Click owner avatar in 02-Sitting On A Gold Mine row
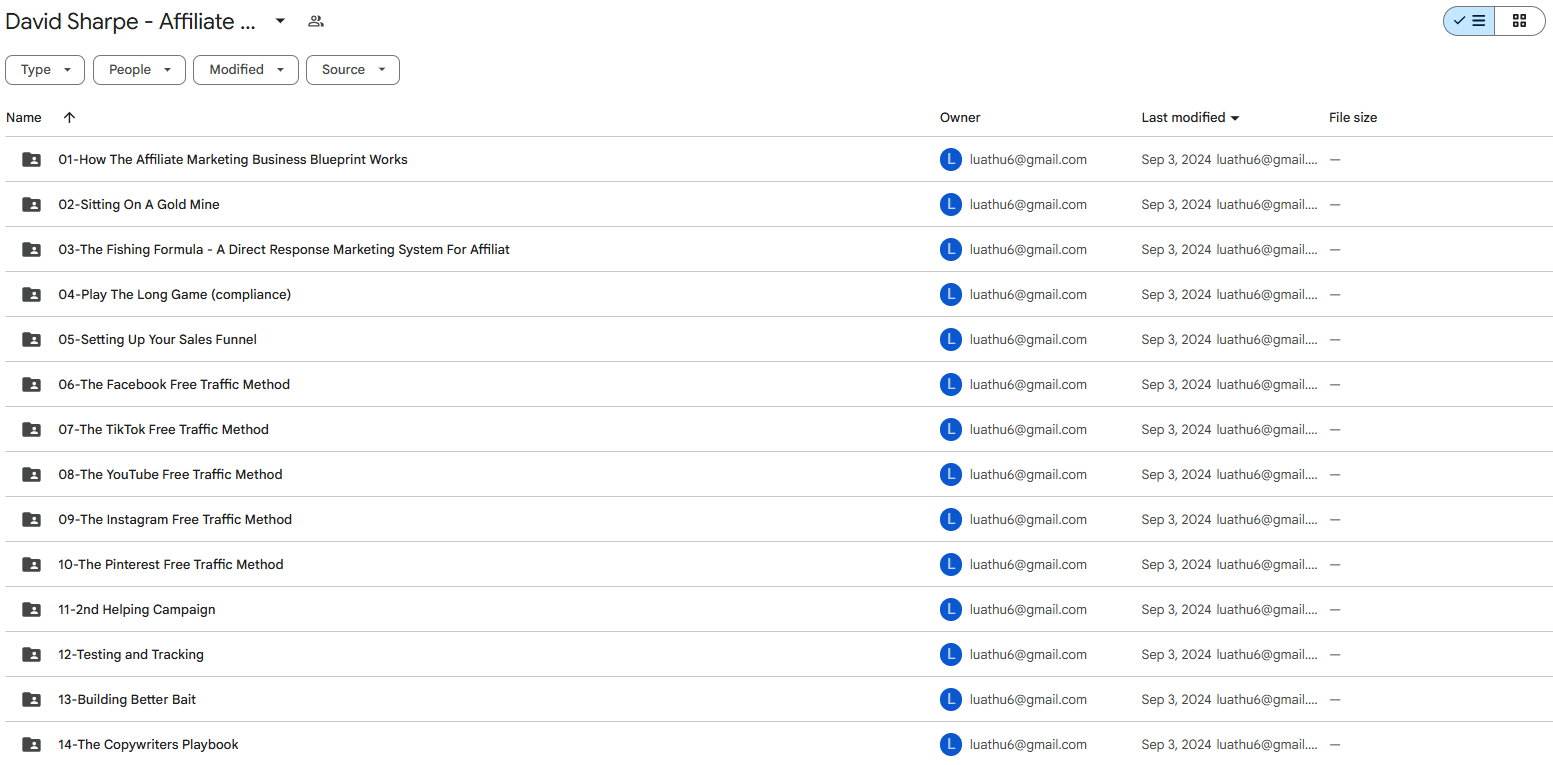The height and width of the screenshot is (765, 1553). point(951,205)
